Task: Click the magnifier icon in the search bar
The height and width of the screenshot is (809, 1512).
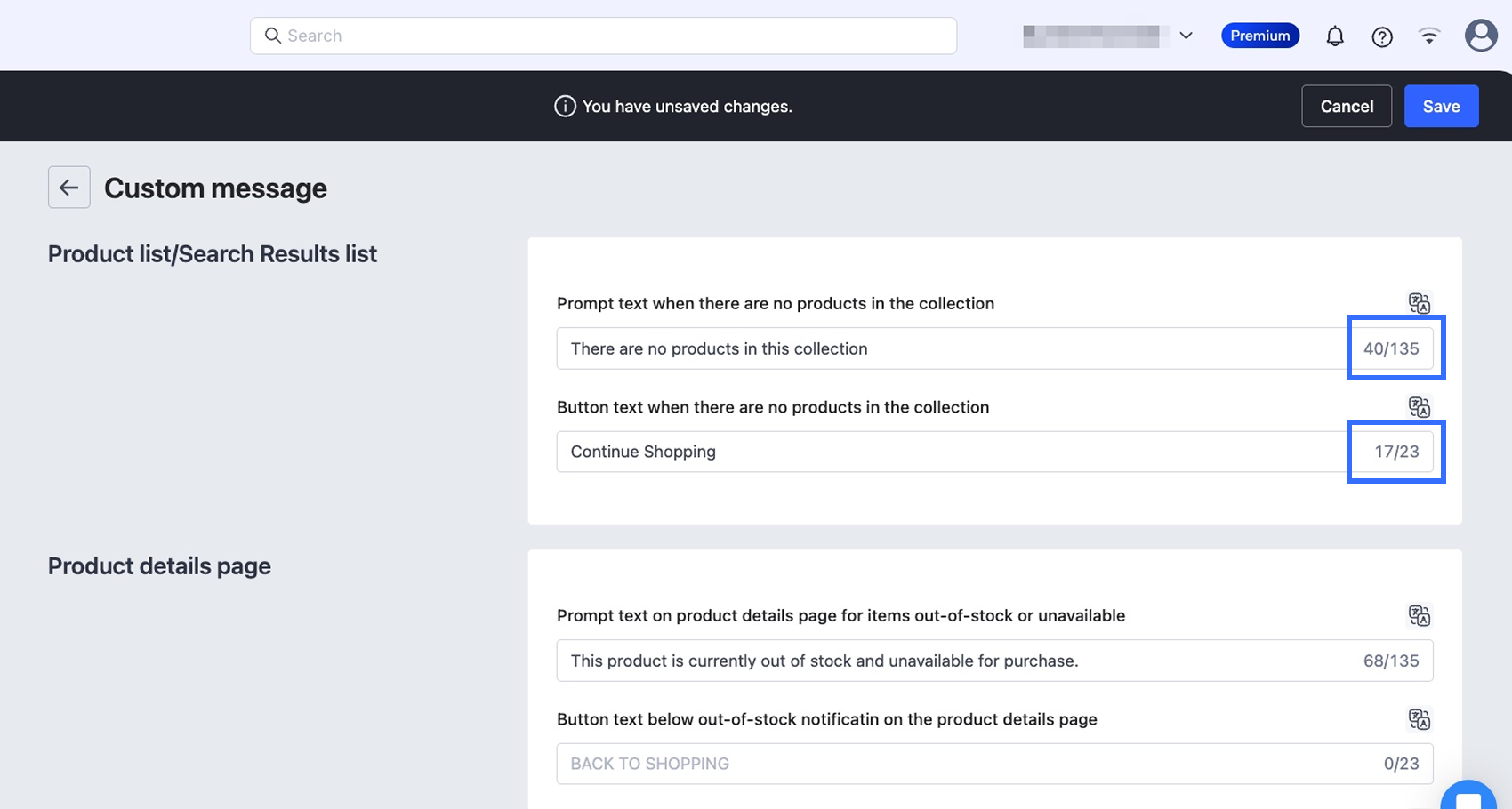Action: click(x=273, y=36)
